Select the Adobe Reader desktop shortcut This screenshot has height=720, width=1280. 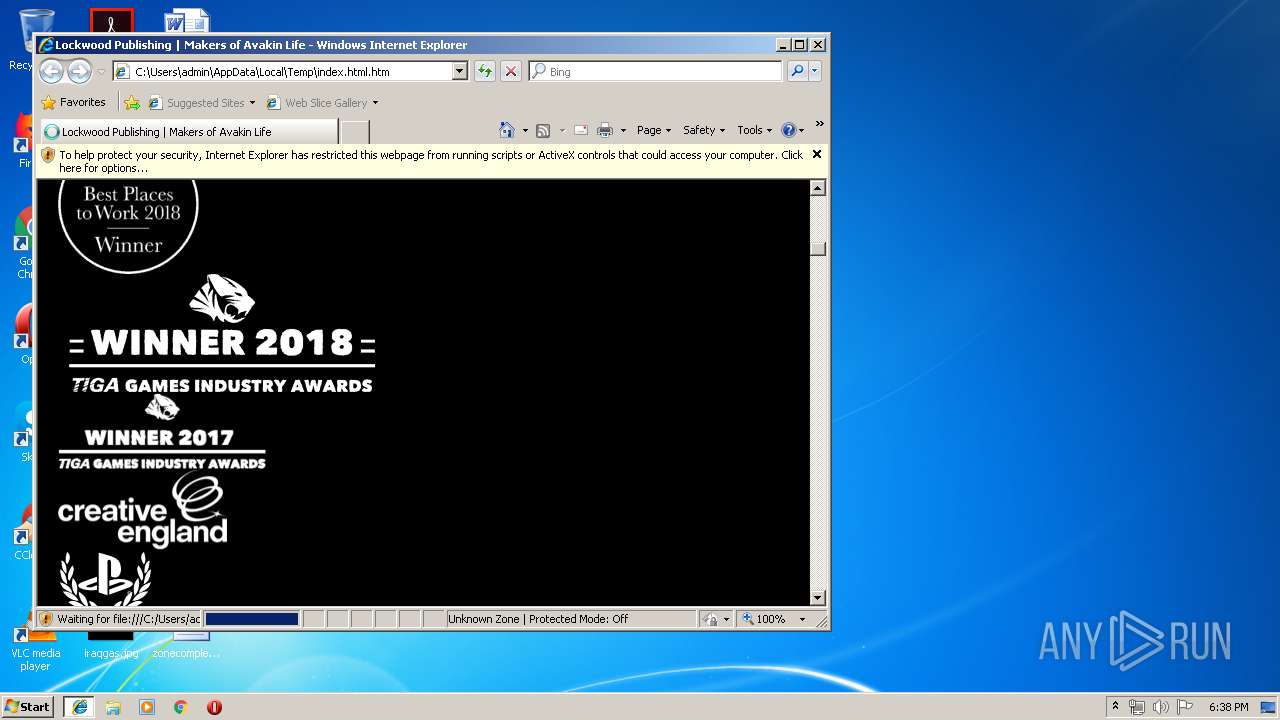coord(111,20)
